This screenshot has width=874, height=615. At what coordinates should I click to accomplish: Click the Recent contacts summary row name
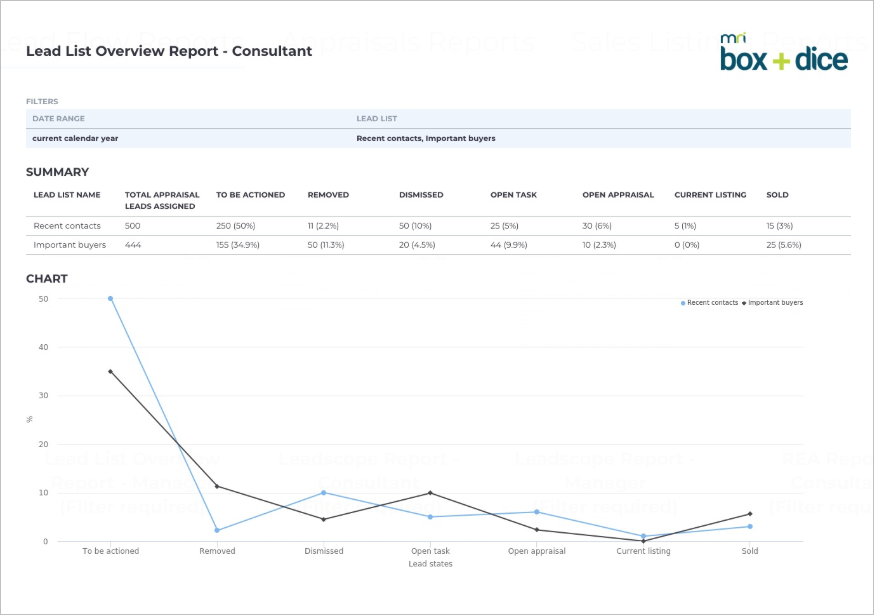point(67,226)
